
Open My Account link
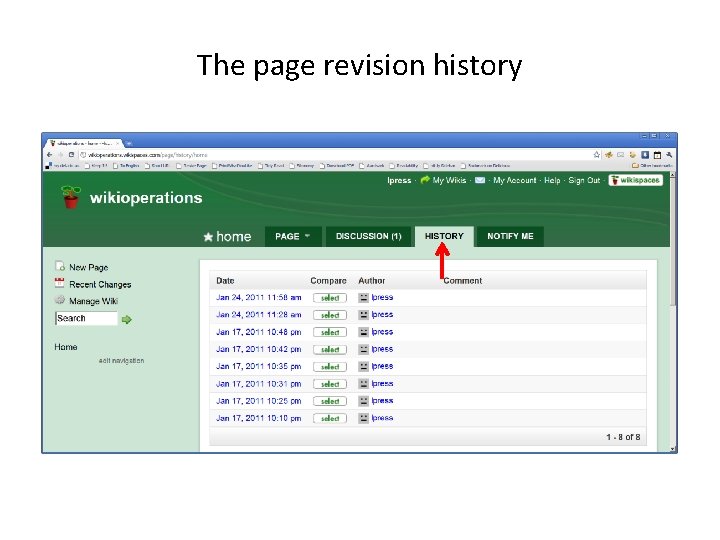coord(515,180)
